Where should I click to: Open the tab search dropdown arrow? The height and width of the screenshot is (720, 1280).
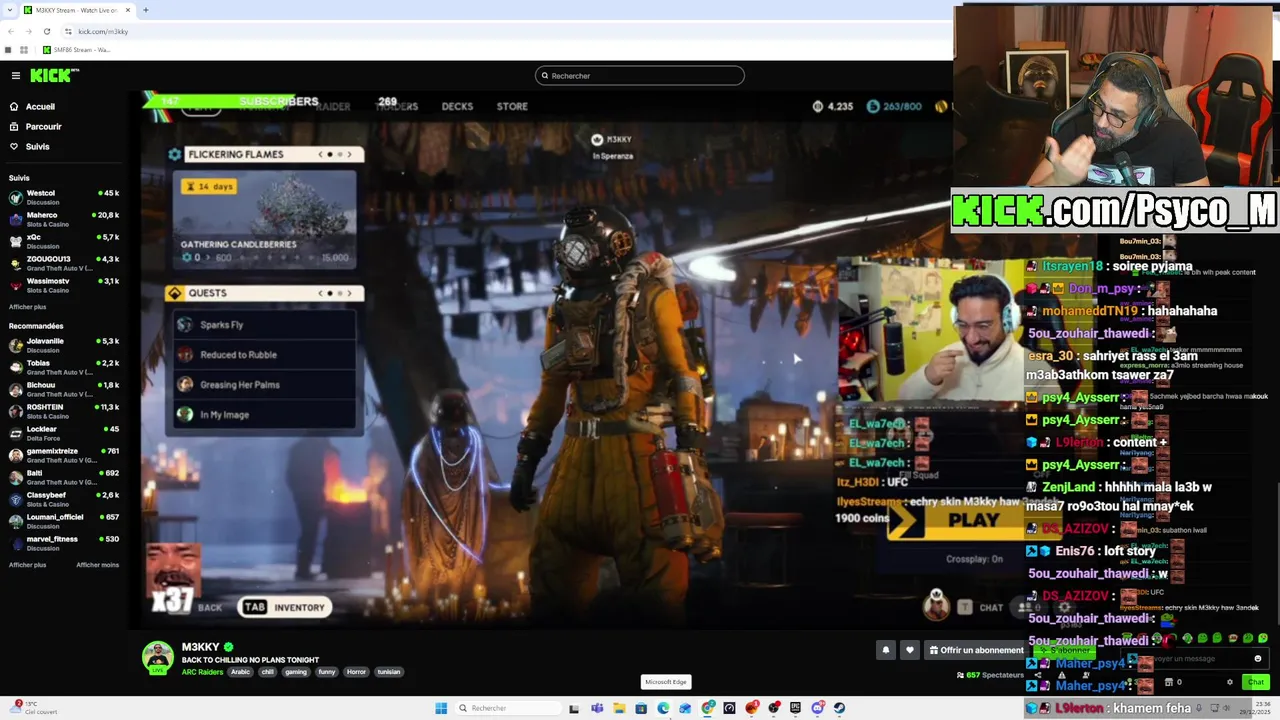[x=10, y=10]
